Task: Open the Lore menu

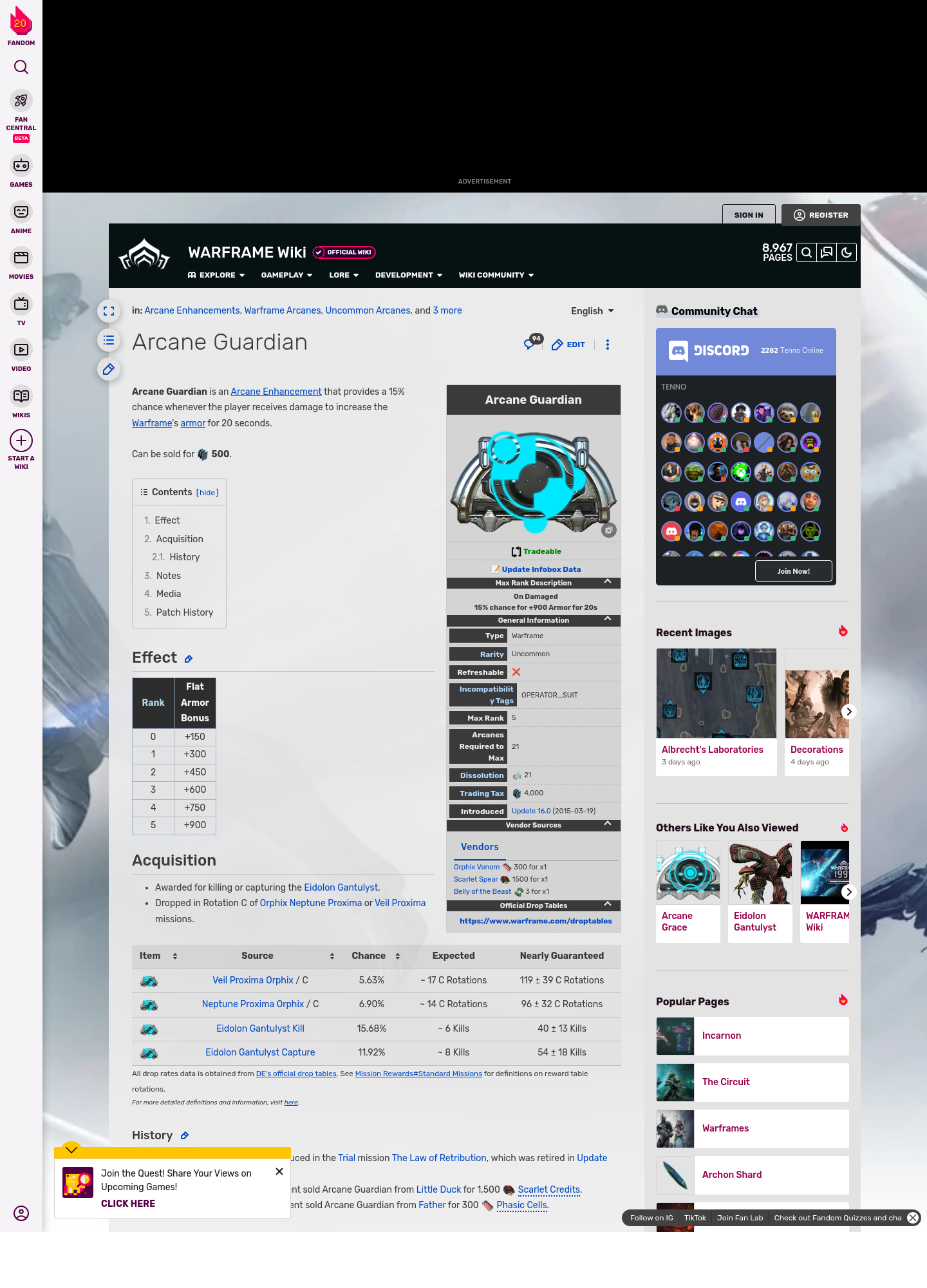Action: [x=344, y=275]
